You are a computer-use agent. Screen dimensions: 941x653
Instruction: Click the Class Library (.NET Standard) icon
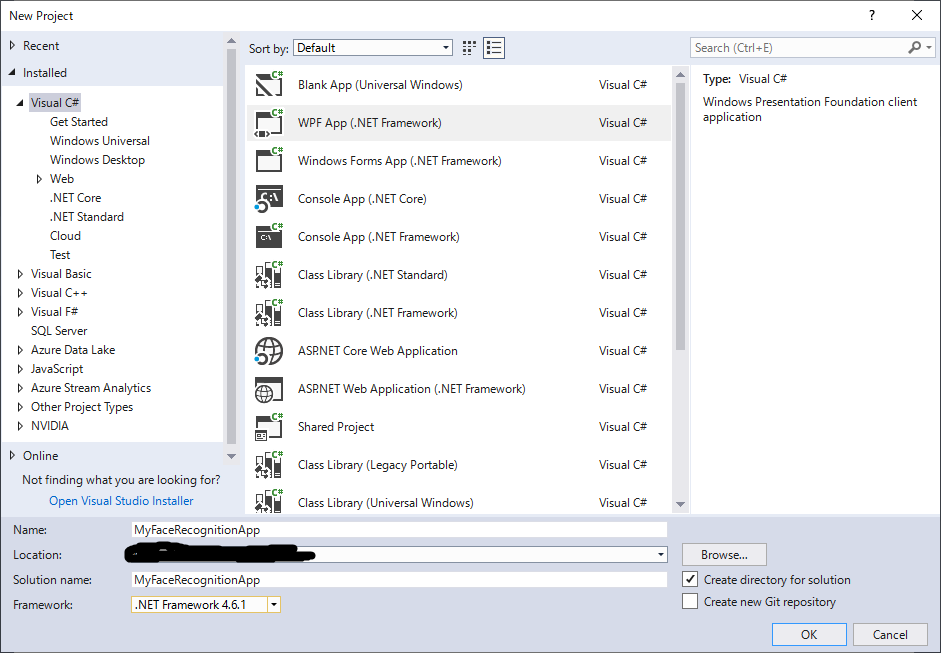[x=269, y=275]
